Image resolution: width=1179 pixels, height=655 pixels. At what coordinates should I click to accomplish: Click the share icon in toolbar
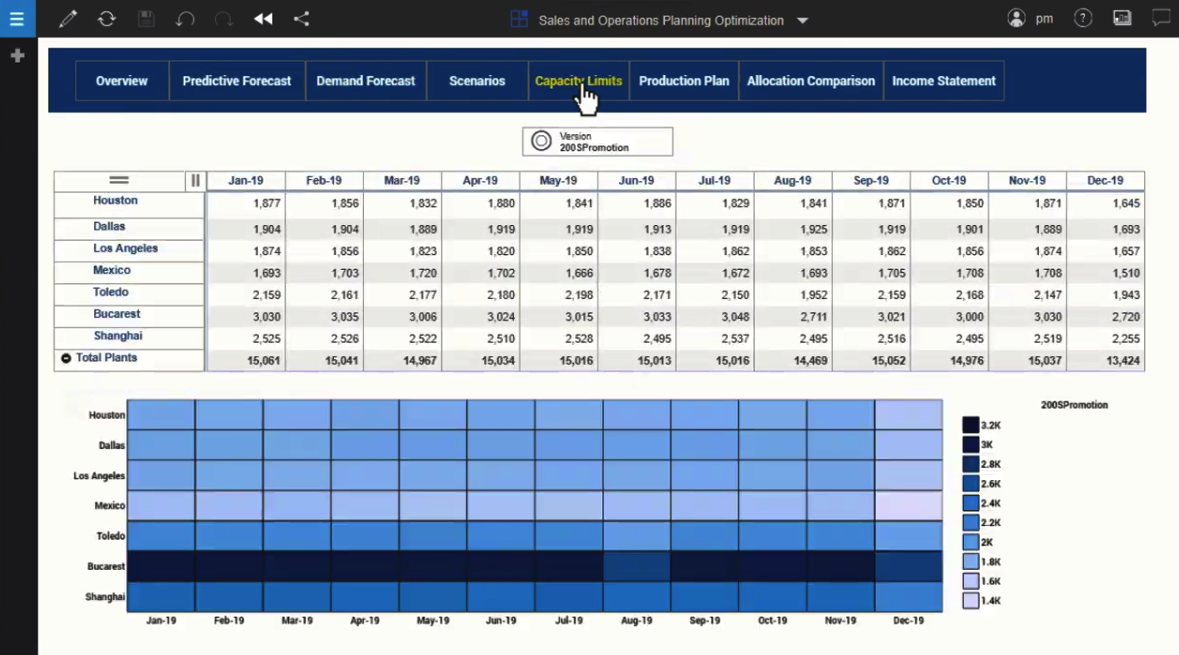click(301, 19)
